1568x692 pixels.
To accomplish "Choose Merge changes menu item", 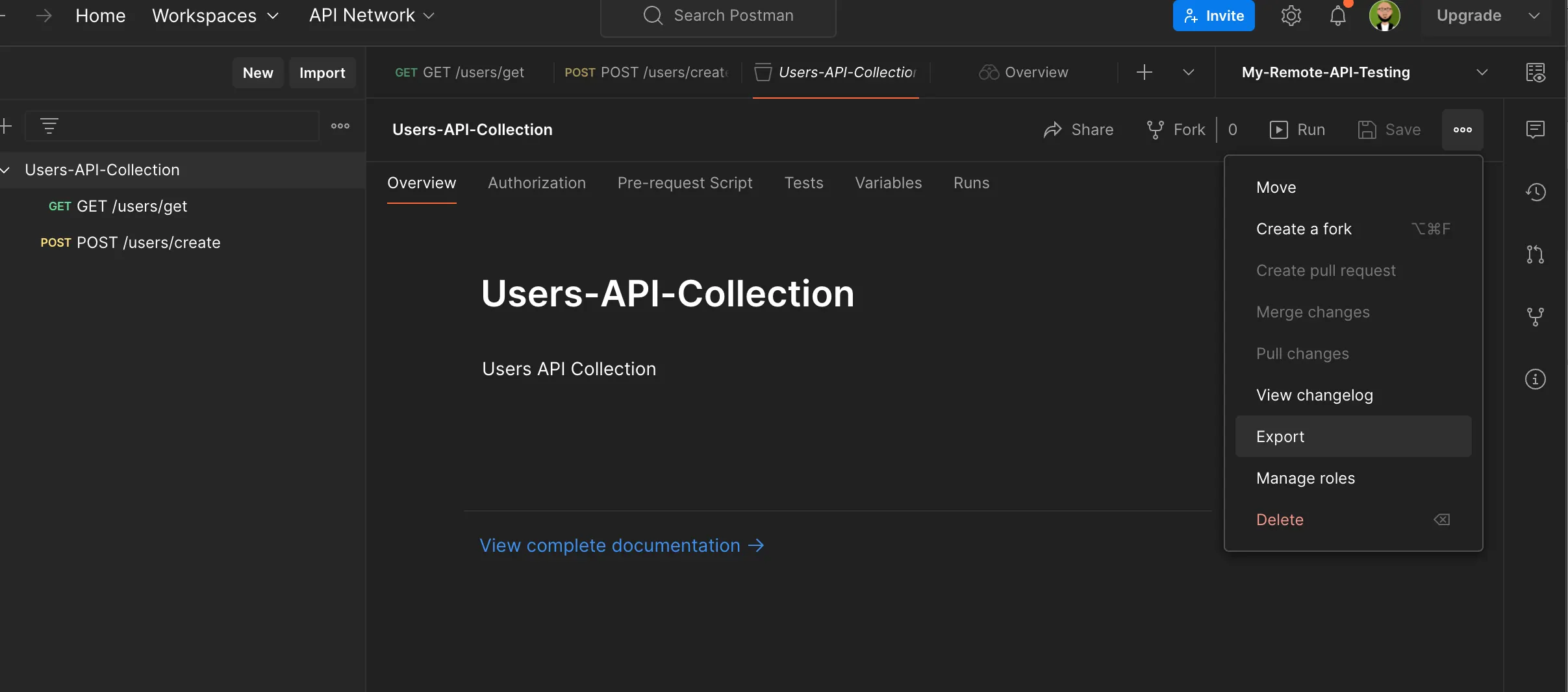I will click(1353, 312).
